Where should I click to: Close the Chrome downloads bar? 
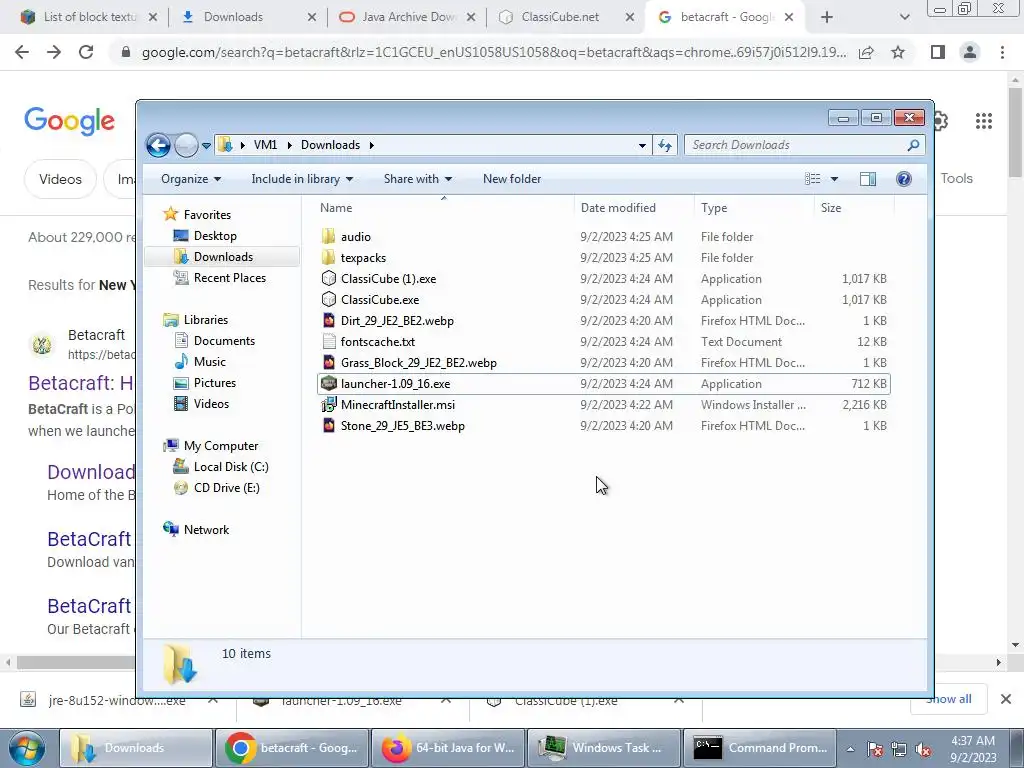(1006, 699)
